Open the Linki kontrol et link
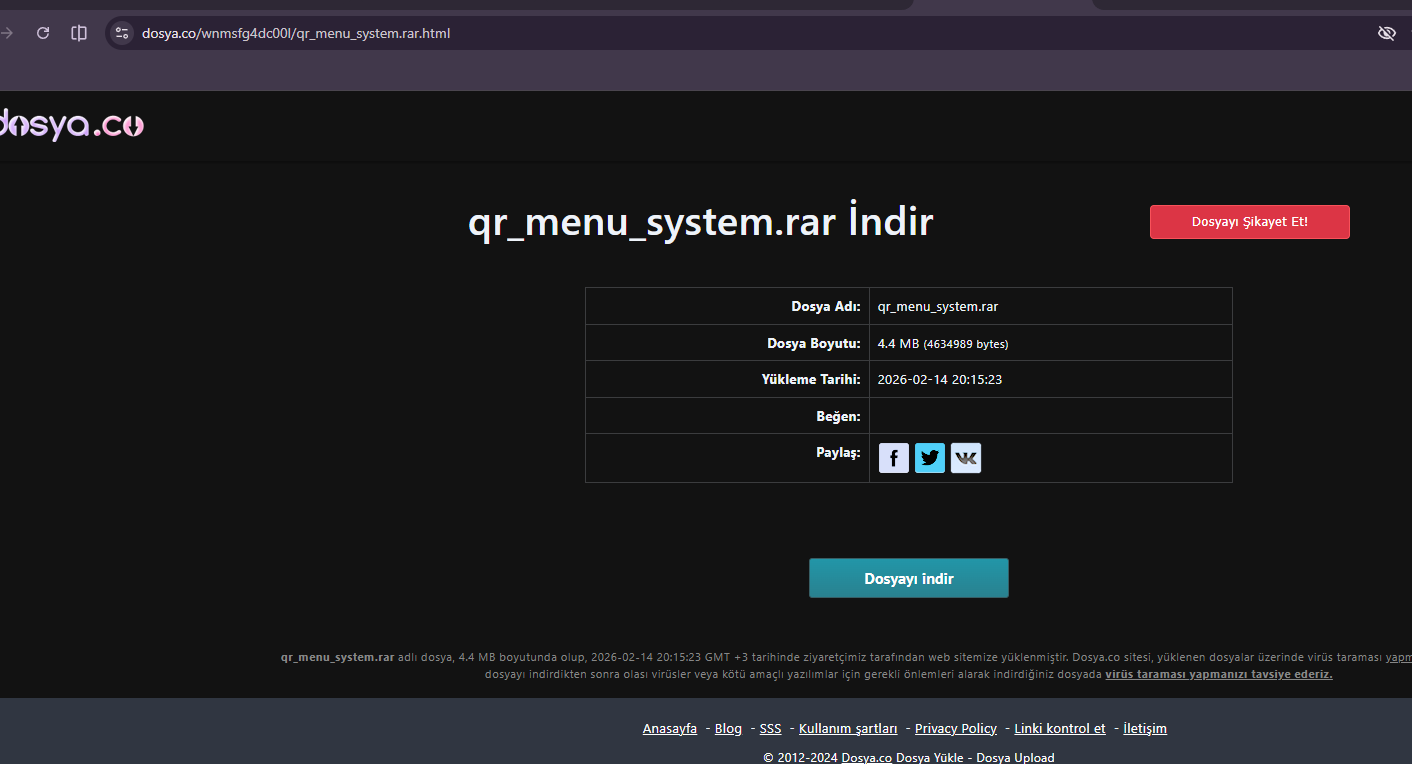Viewport: 1412px width, 764px height. click(1060, 728)
